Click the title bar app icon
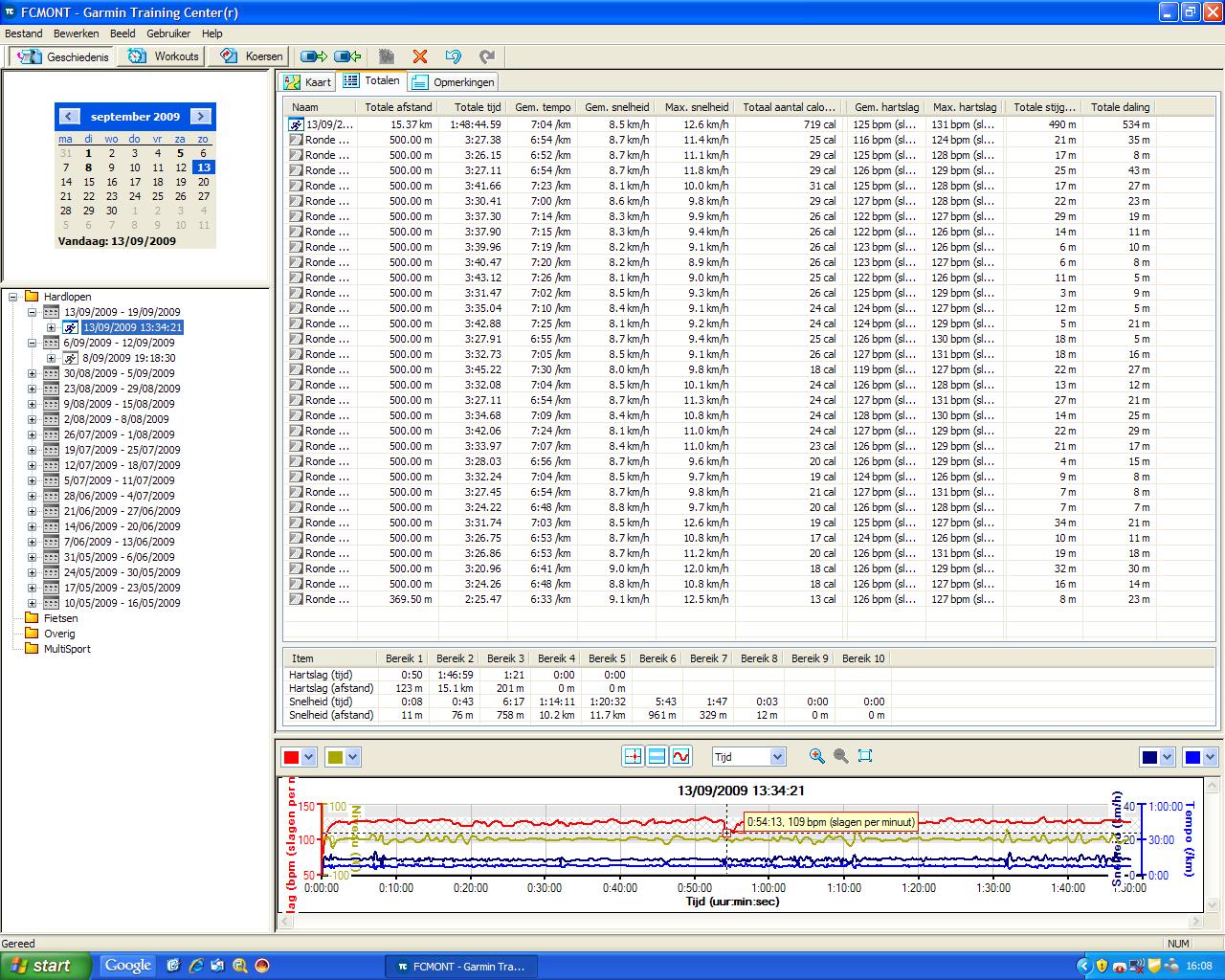Image resolution: width=1225 pixels, height=980 pixels. pyautogui.click(x=10, y=12)
